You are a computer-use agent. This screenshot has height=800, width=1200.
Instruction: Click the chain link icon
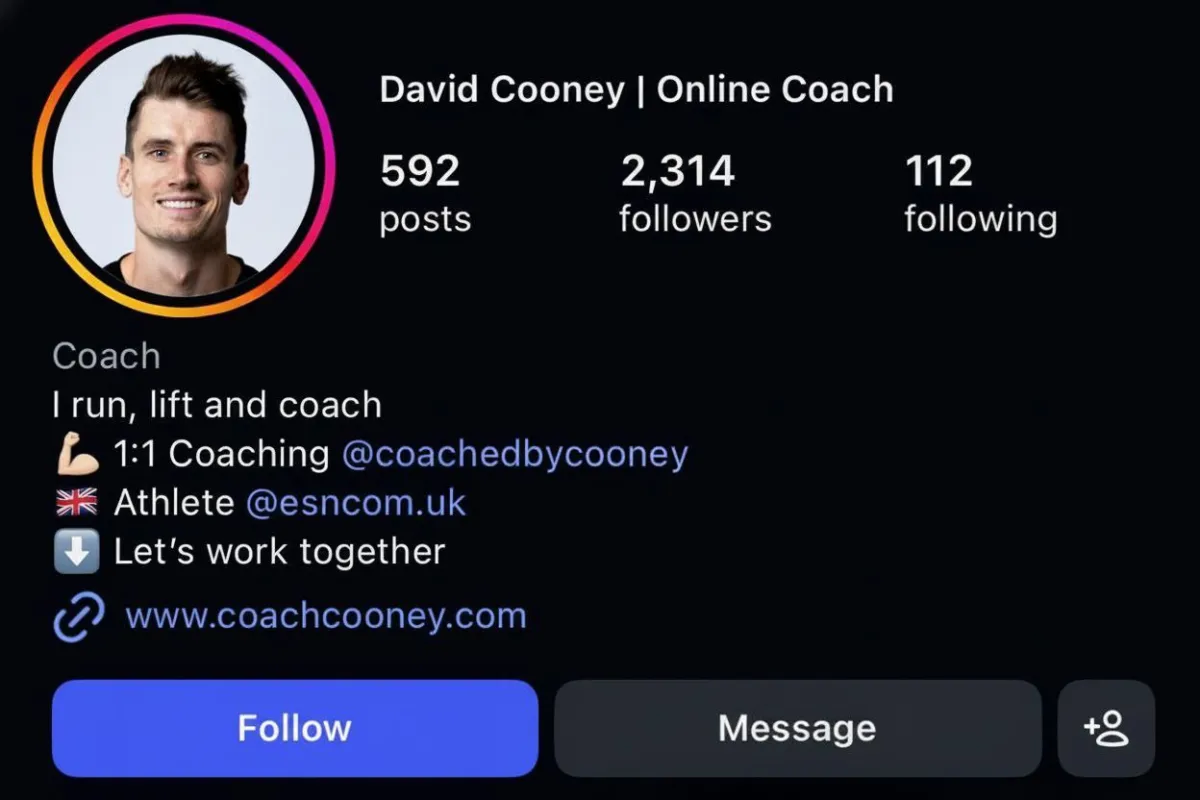coord(77,616)
